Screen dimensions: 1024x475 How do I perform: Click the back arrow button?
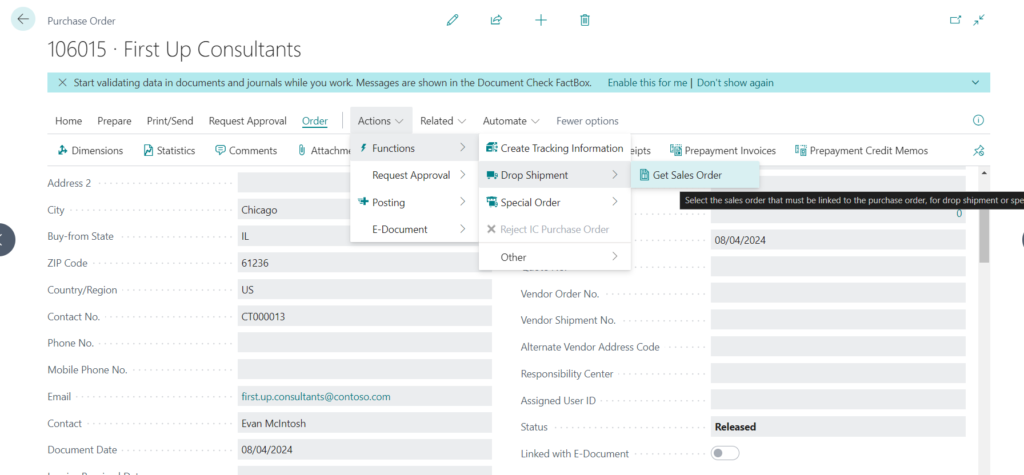click(x=23, y=20)
